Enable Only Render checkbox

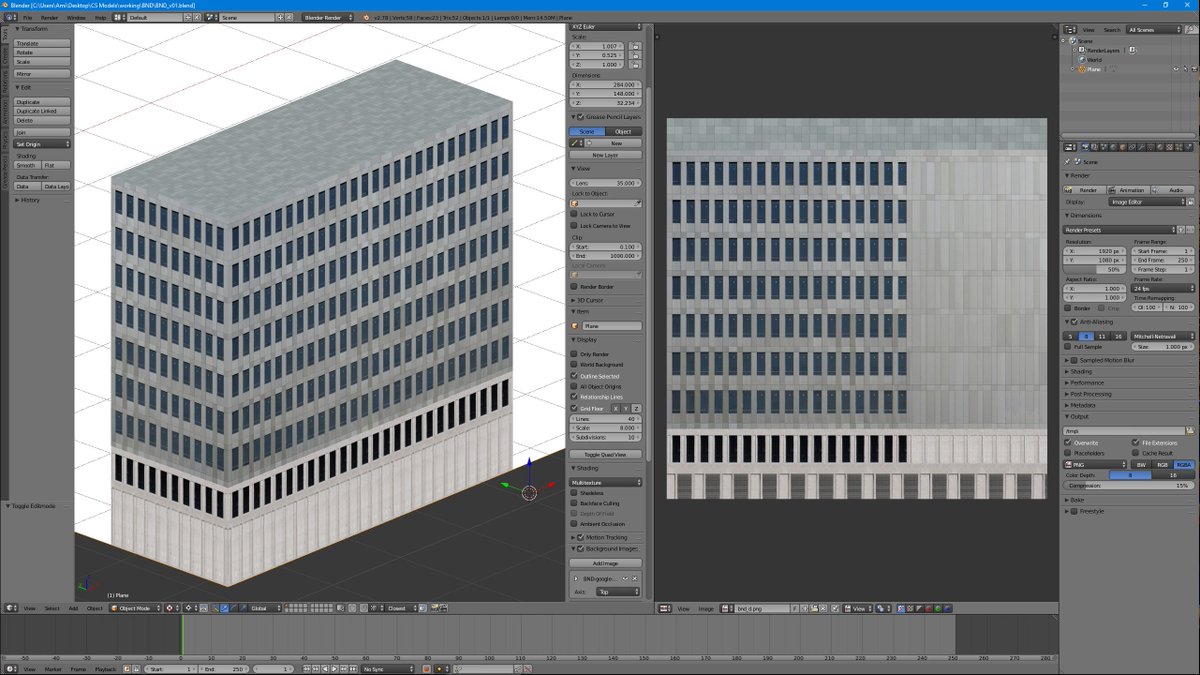click(x=574, y=354)
